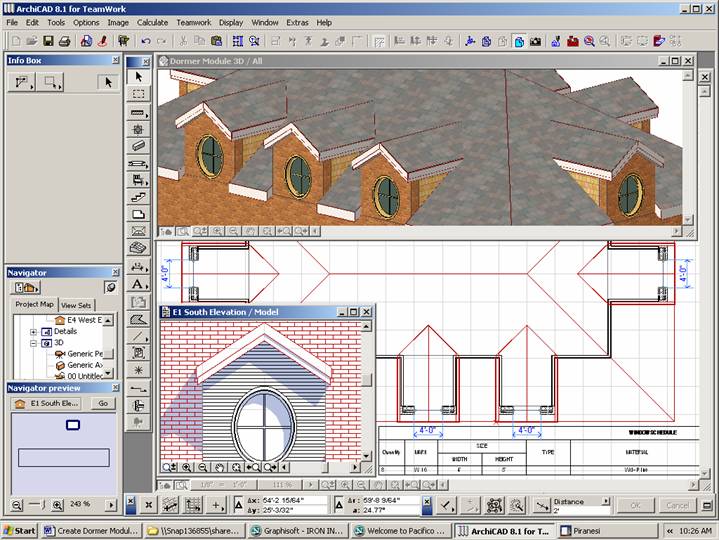Open the Wall tool flyout arrow
The height and width of the screenshot is (540, 719).
[x=147, y=116]
